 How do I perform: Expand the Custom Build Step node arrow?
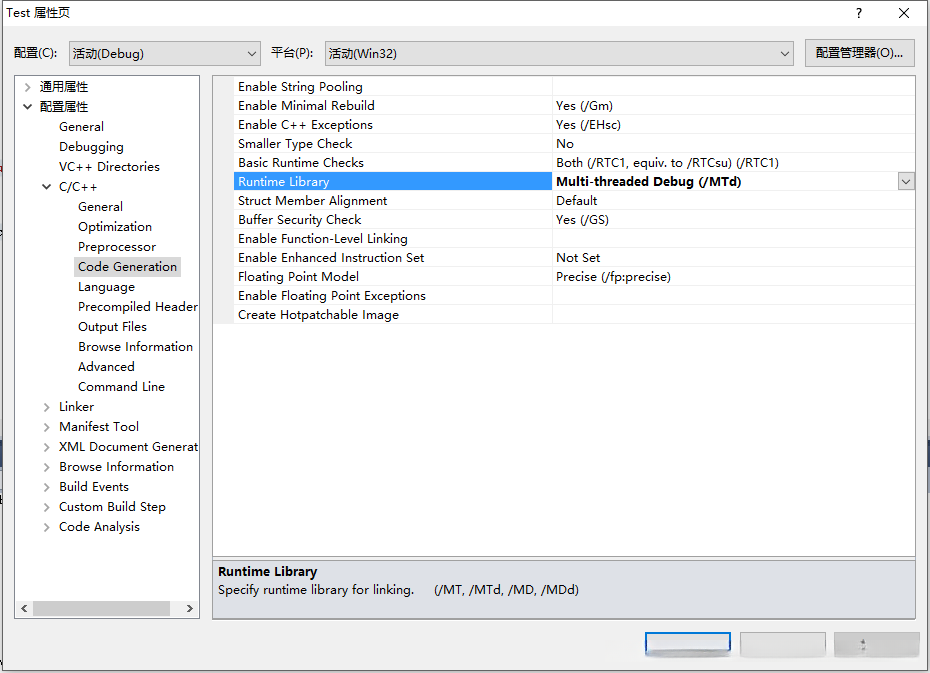46,507
